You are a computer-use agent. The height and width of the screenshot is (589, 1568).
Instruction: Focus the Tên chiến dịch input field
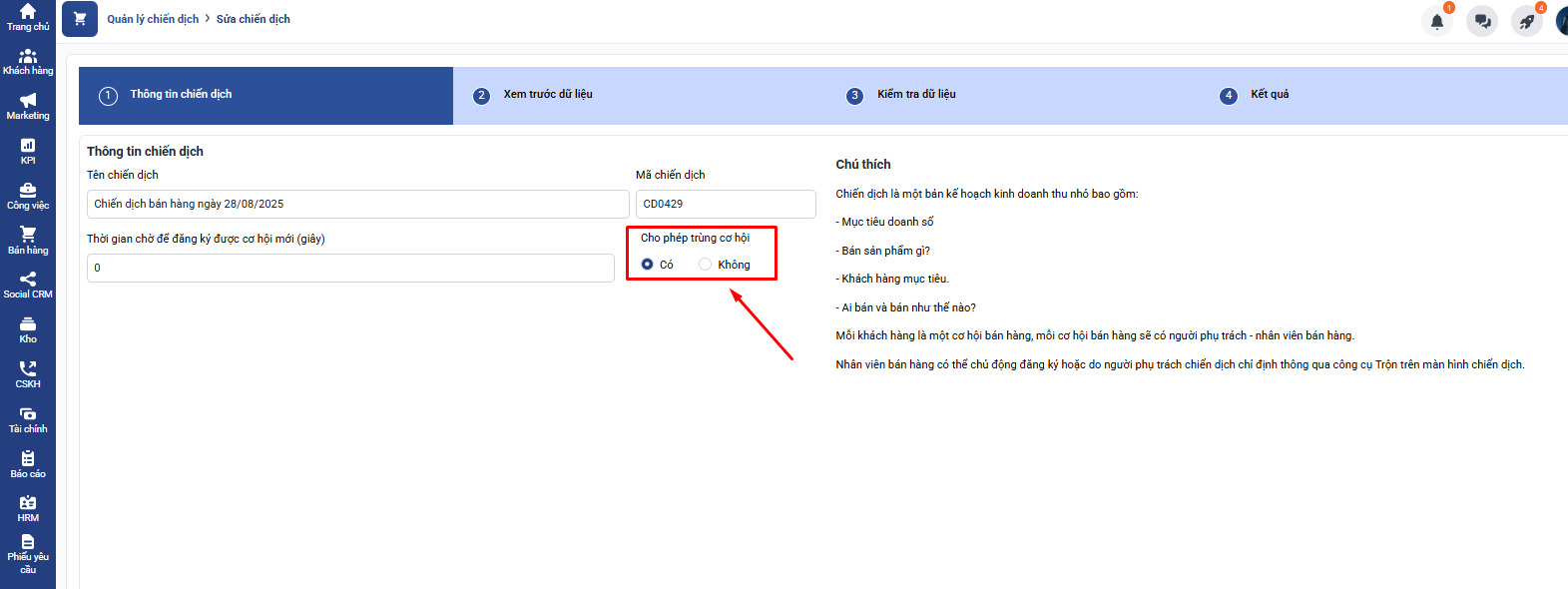tap(358, 204)
